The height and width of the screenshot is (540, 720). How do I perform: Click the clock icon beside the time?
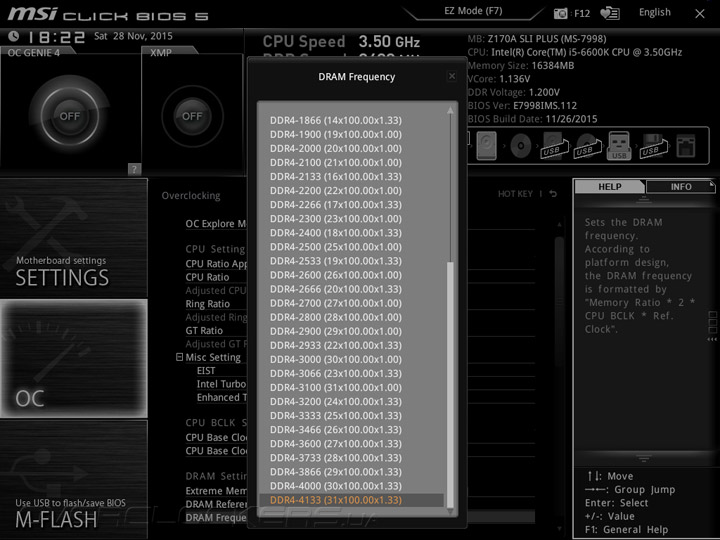click(x=14, y=36)
